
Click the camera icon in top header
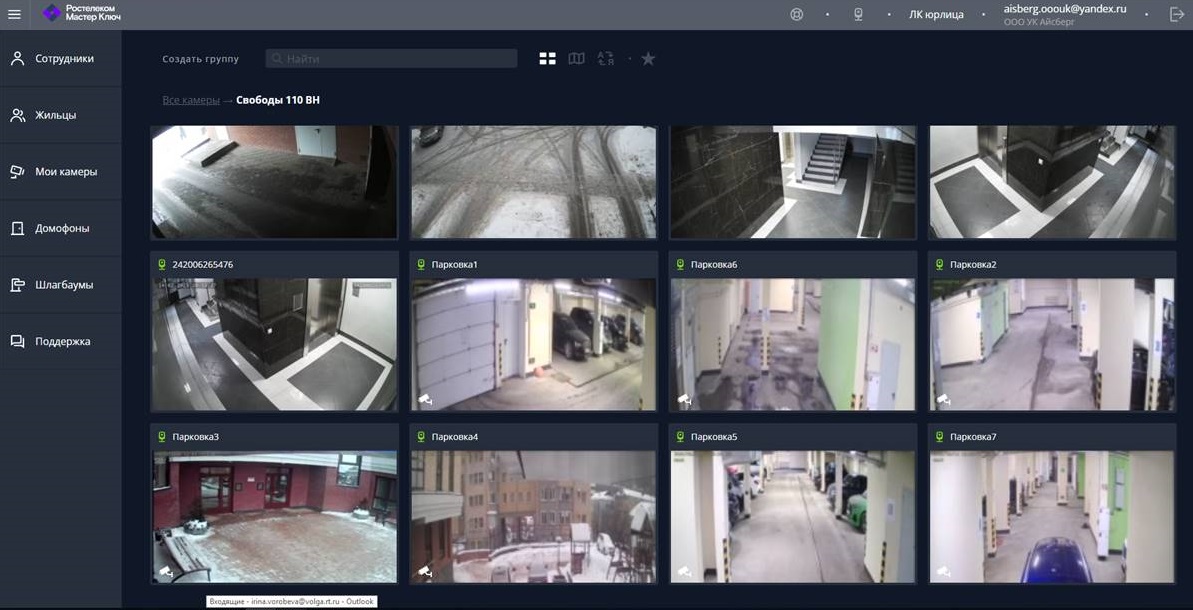[x=858, y=14]
